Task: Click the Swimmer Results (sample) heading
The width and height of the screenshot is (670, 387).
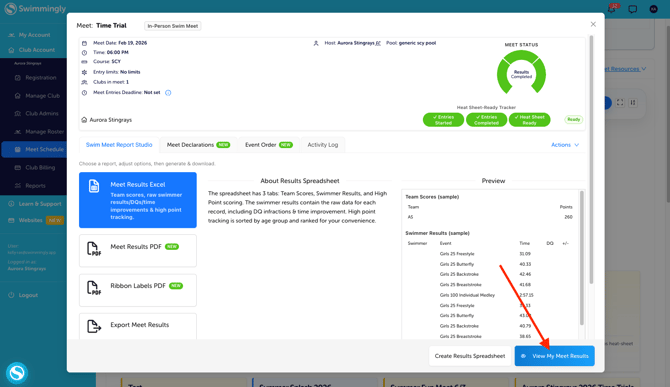Action: [437, 233]
